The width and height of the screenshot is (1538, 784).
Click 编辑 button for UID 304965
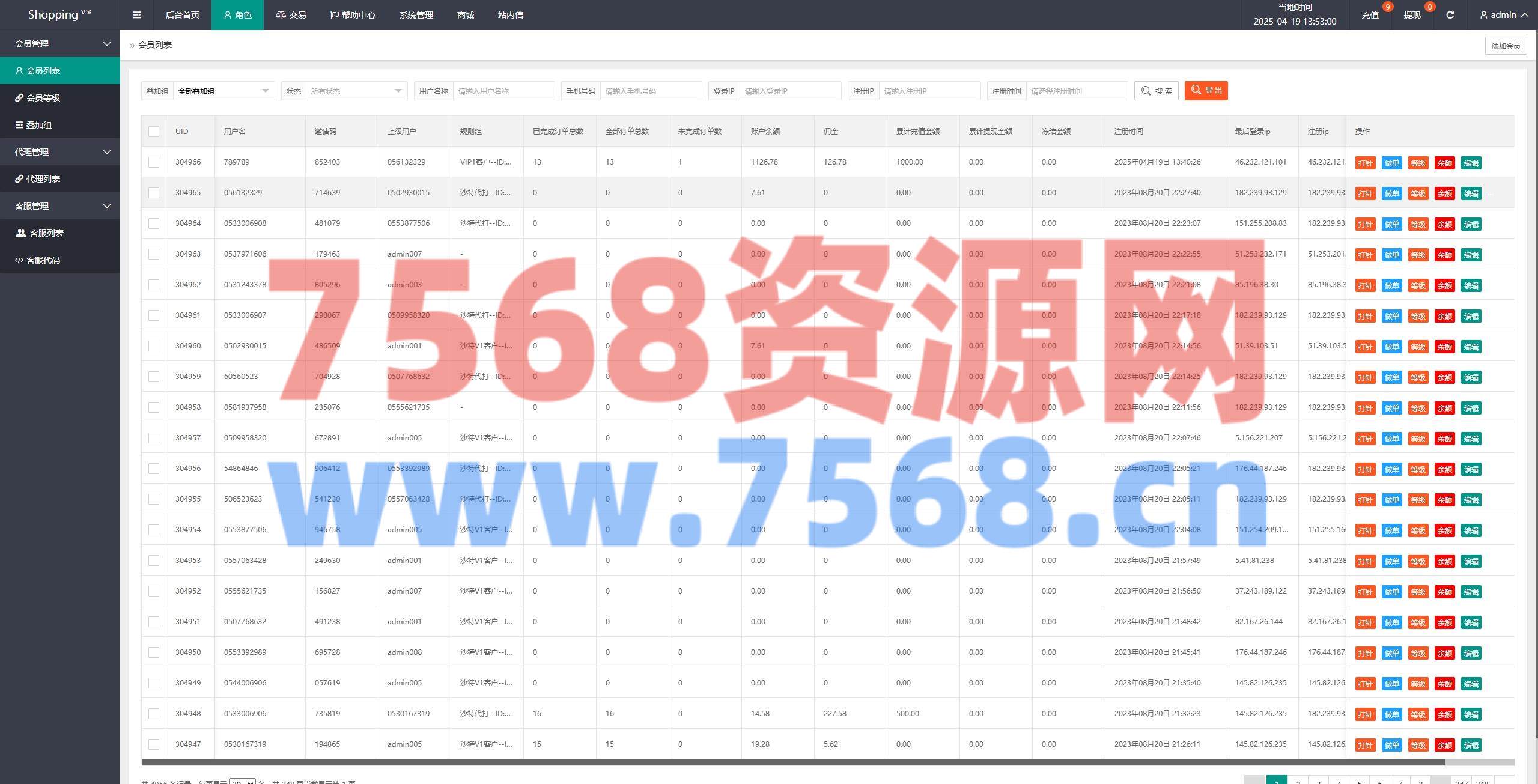pyautogui.click(x=1471, y=193)
